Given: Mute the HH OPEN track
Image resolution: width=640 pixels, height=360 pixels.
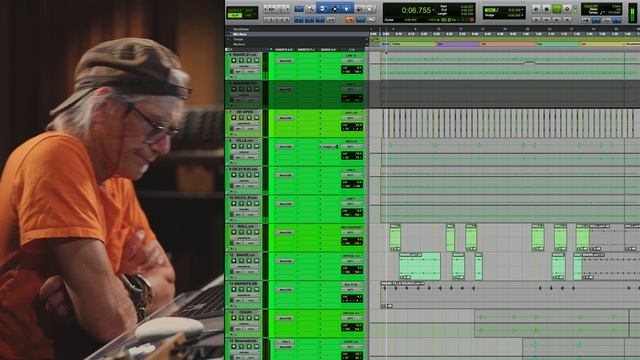Looking at the screenshot, I should [256, 118].
